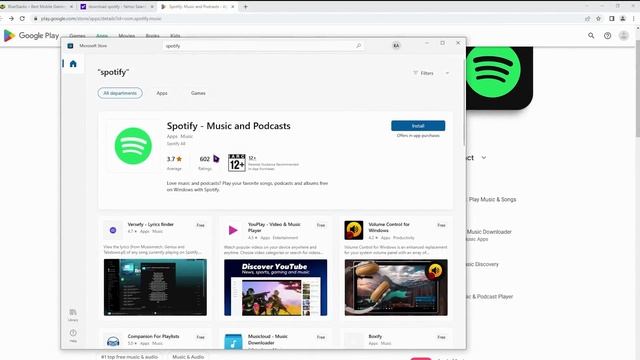Click the 3.7 star average rating

coord(174,159)
